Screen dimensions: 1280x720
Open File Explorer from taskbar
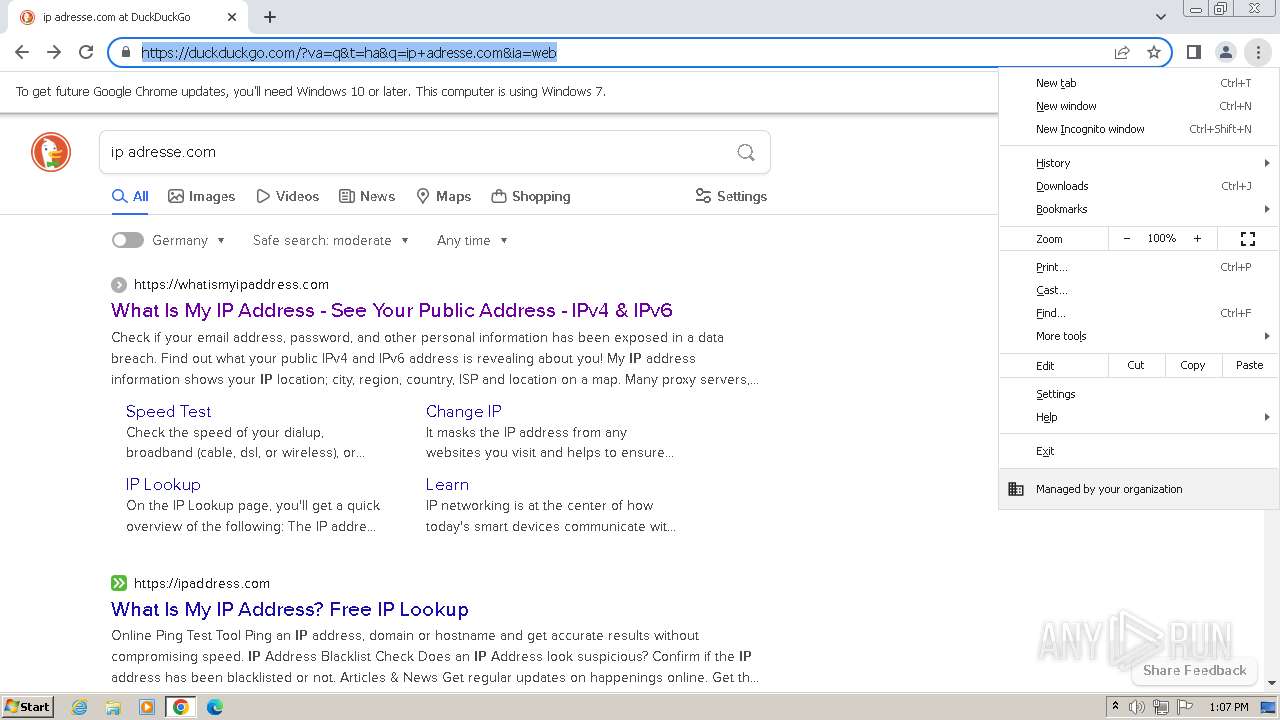tap(113, 707)
